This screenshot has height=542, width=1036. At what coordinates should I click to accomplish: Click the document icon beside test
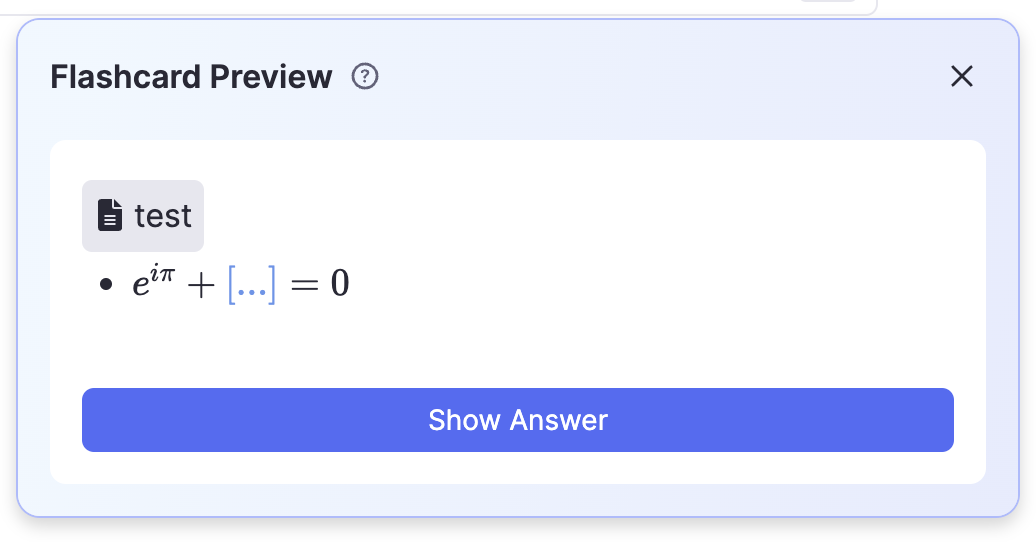coord(110,215)
